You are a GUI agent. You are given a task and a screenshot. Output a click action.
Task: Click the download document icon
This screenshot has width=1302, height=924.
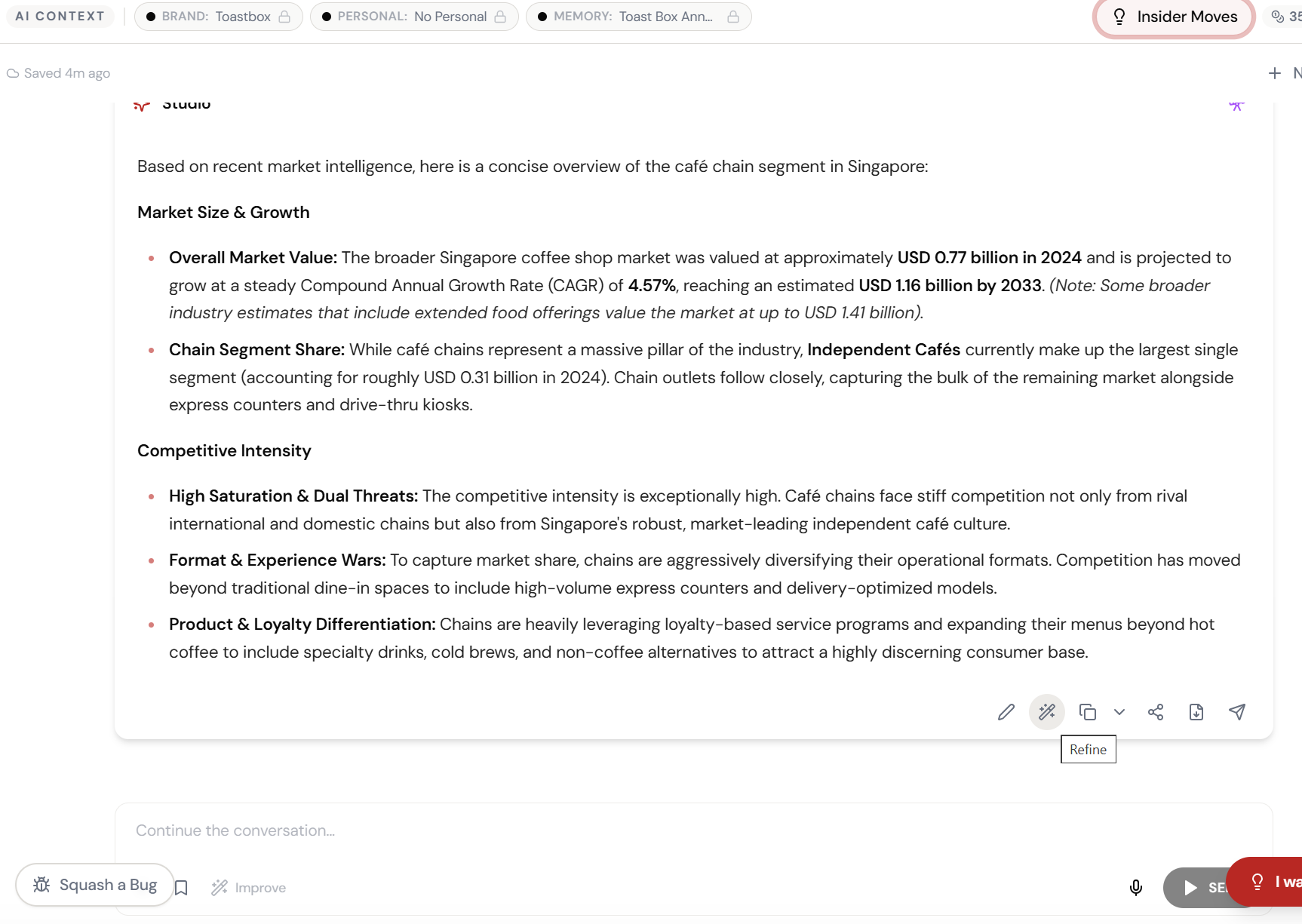point(1196,712)
